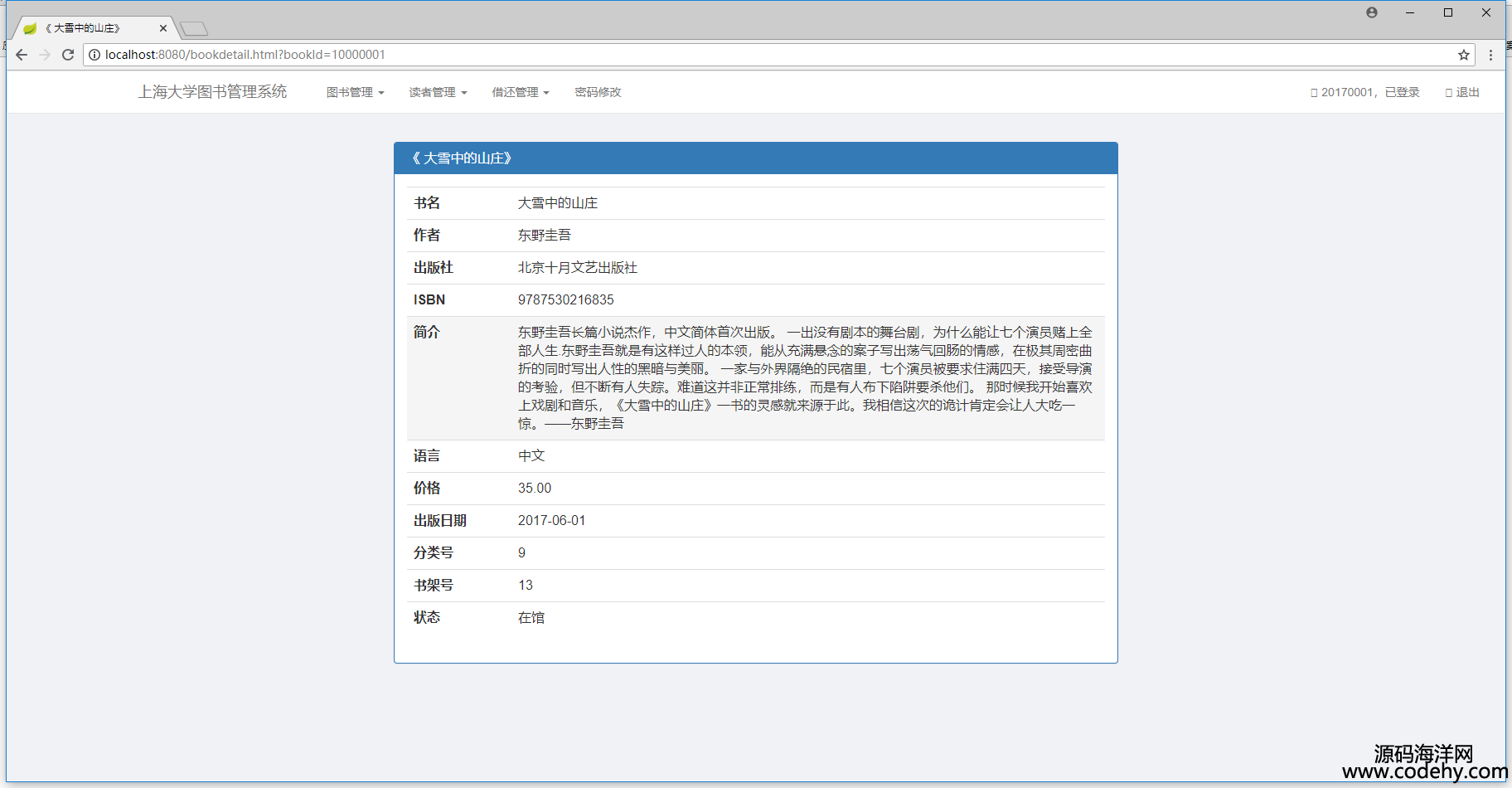The width and height of the screenshot is (1512, 788).
Task: Click the ISBN value 9787530216835
Action: 566,300
